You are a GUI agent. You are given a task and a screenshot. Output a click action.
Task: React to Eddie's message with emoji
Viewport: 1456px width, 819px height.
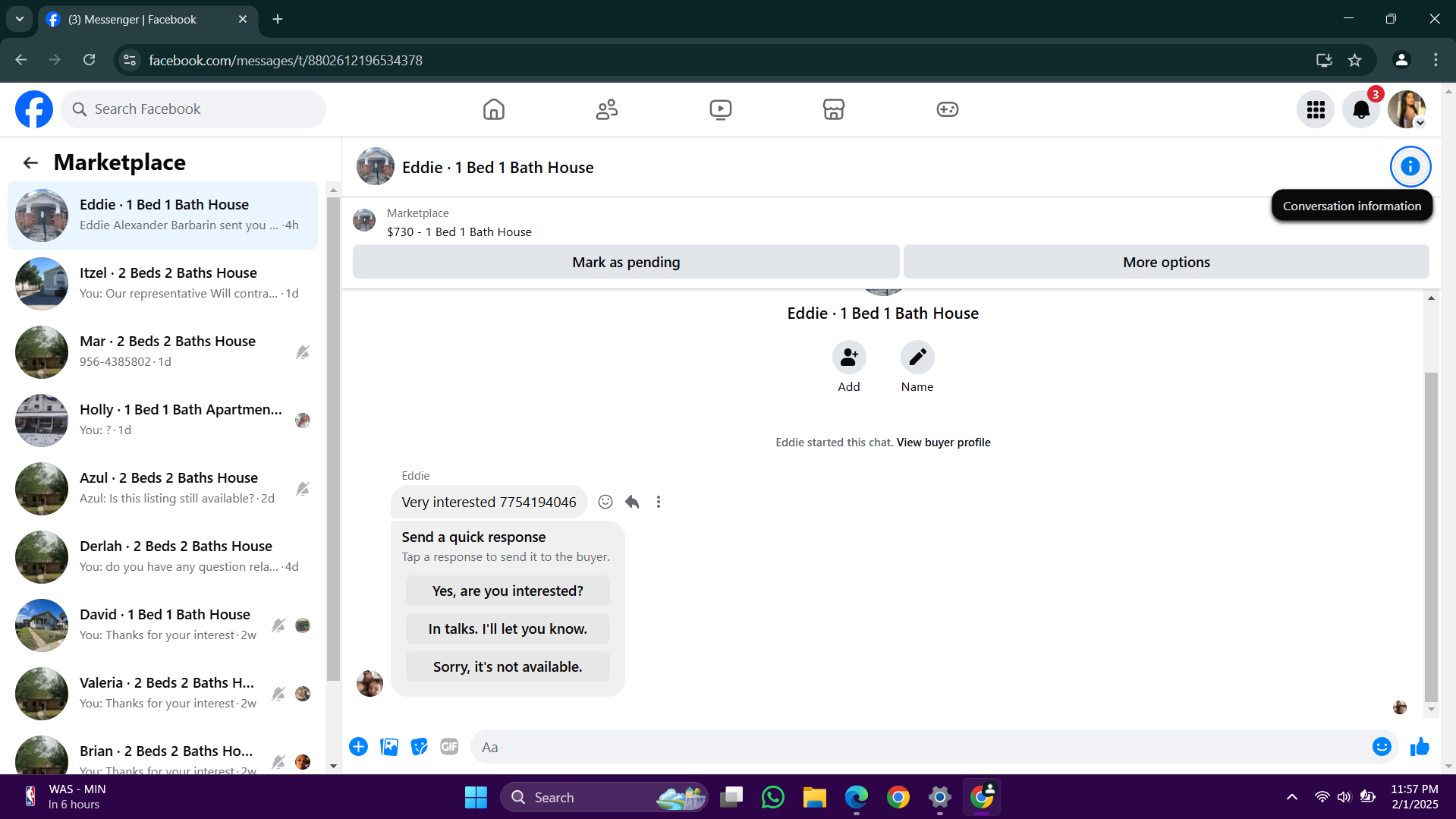[605, 502]
